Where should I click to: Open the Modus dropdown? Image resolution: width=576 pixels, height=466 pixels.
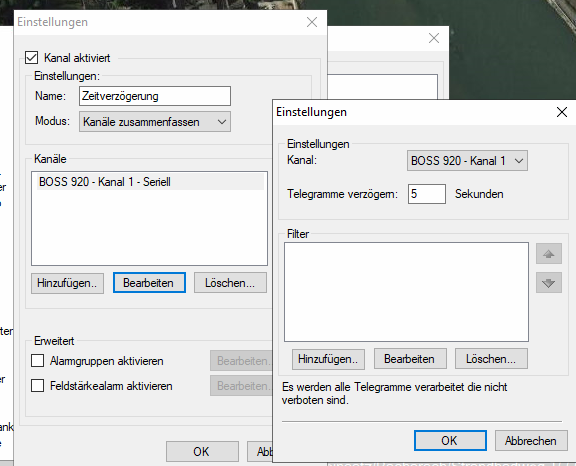[x=155, y=122]
